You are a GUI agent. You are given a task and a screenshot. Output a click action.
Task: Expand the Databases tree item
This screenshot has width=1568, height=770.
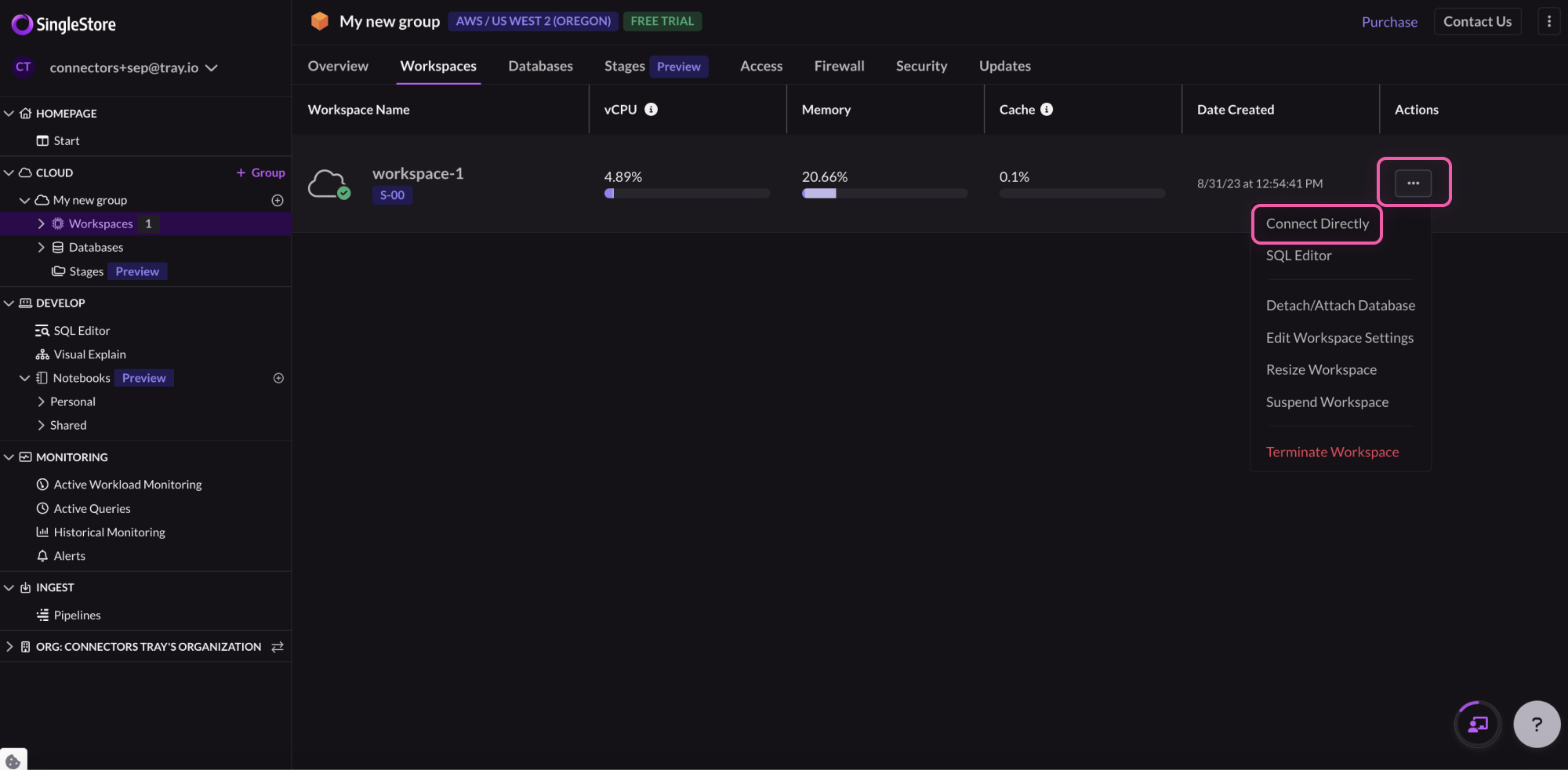click(x=41, y=248)
